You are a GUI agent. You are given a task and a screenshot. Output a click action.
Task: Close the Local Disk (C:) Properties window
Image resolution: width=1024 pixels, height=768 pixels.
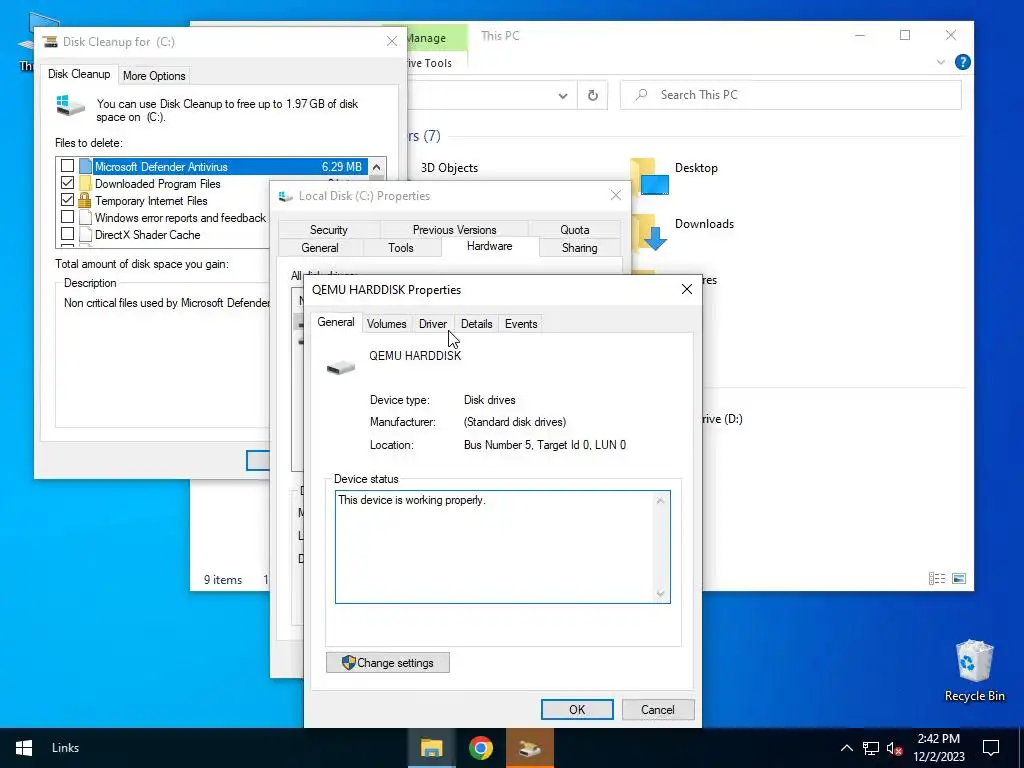[615, 195]
